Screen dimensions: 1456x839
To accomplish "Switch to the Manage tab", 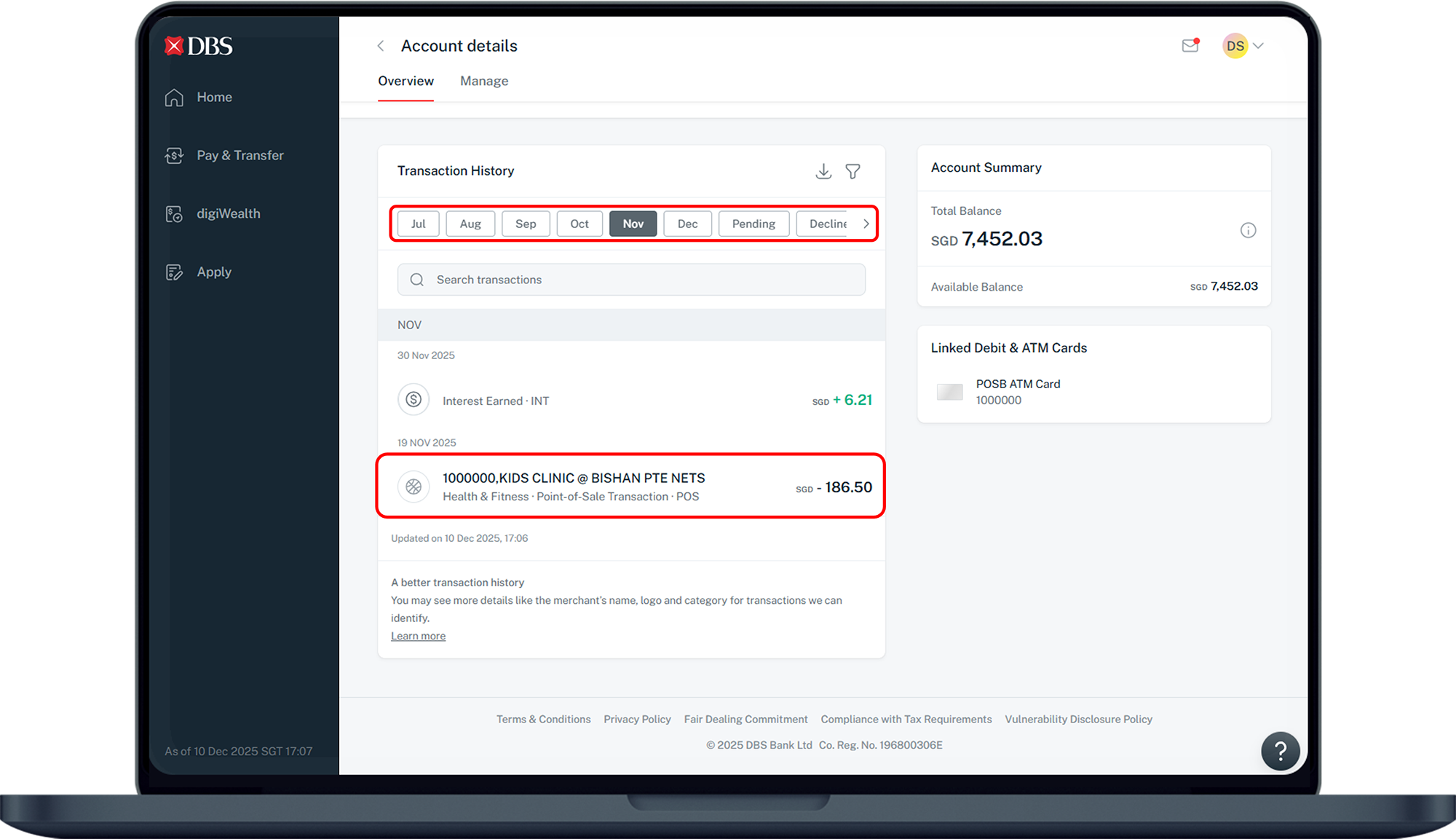I will pos(484,81).
